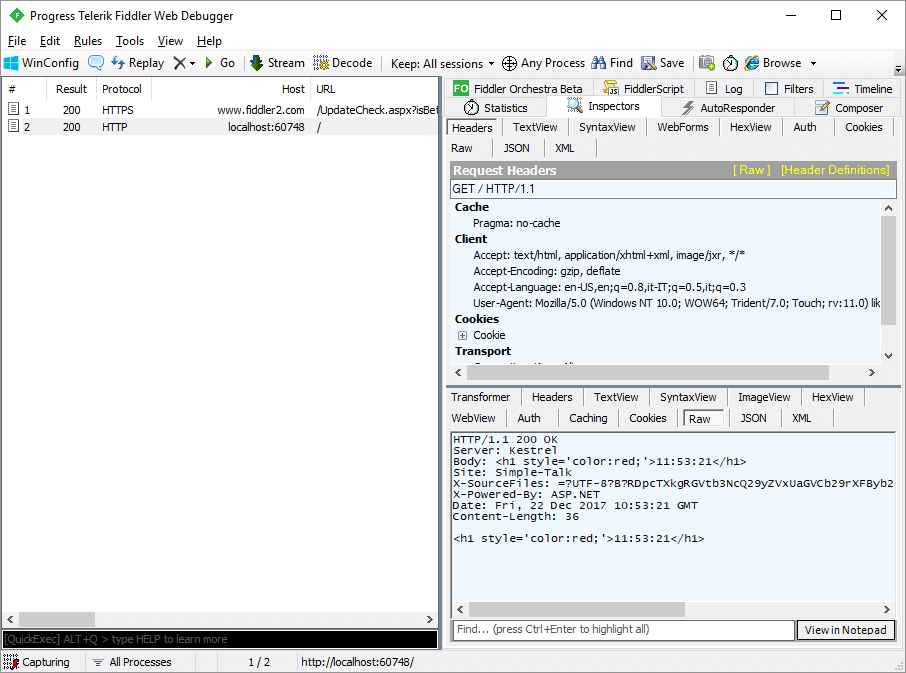Click the camera screenshot icon
906x673 pixels.
707,63
